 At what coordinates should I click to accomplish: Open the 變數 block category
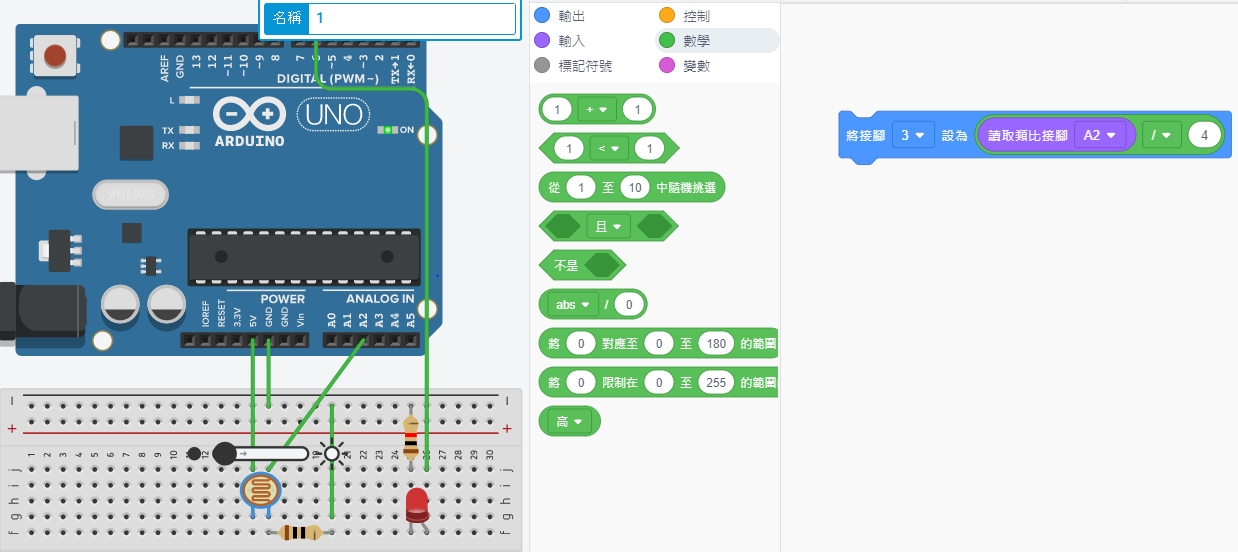coord(696,65)
